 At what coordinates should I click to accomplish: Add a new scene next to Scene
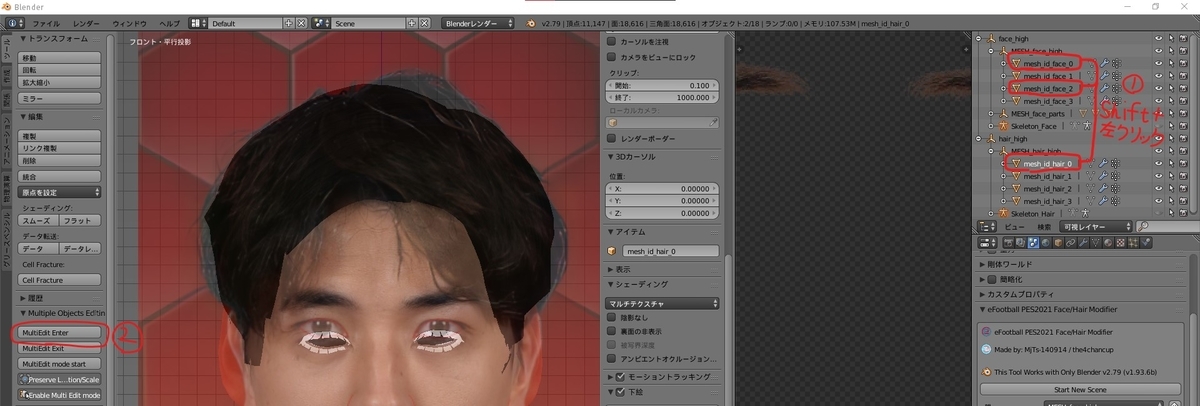(412, 22)
